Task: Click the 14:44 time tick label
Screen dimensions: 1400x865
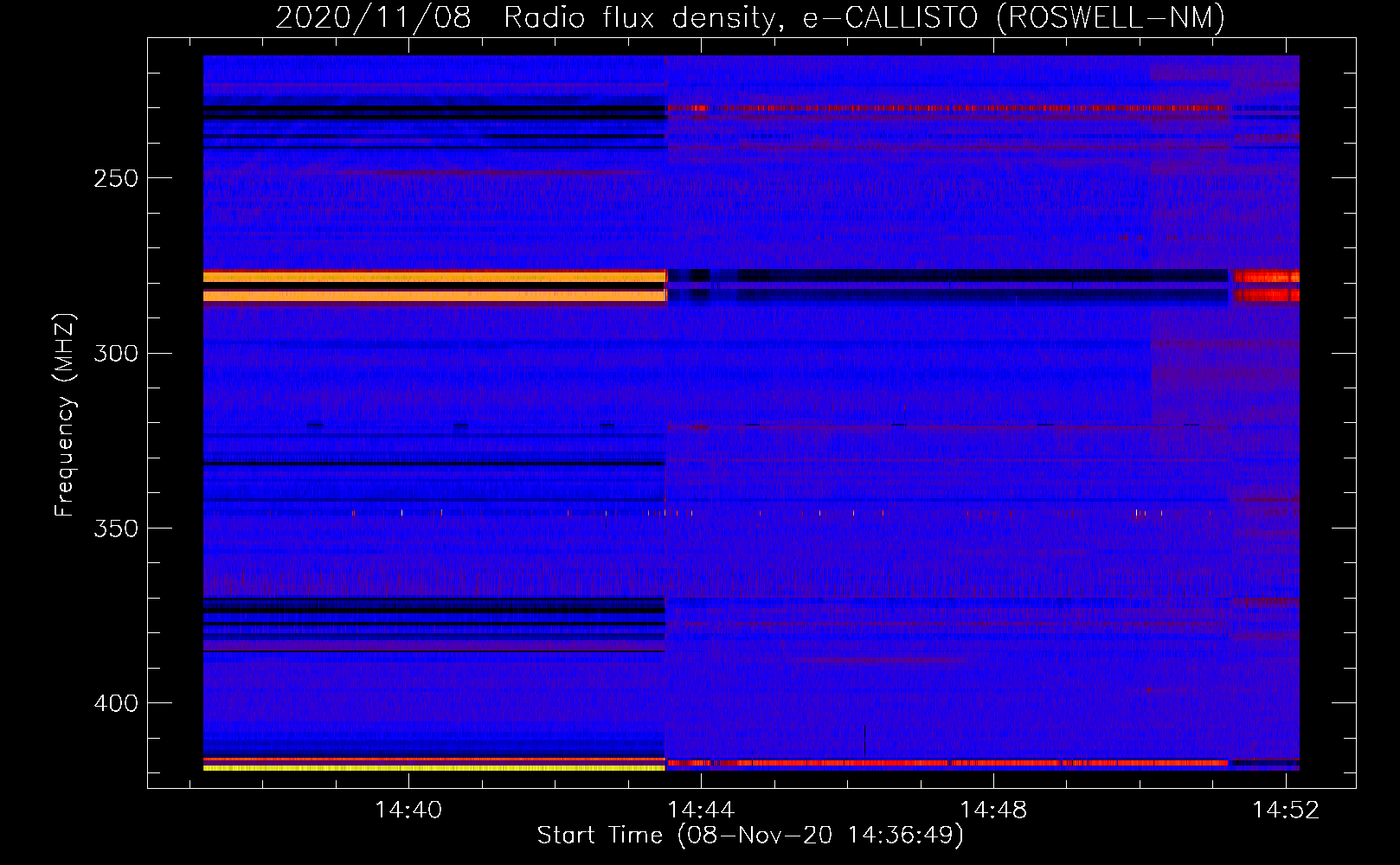Action: coord(701,810)
